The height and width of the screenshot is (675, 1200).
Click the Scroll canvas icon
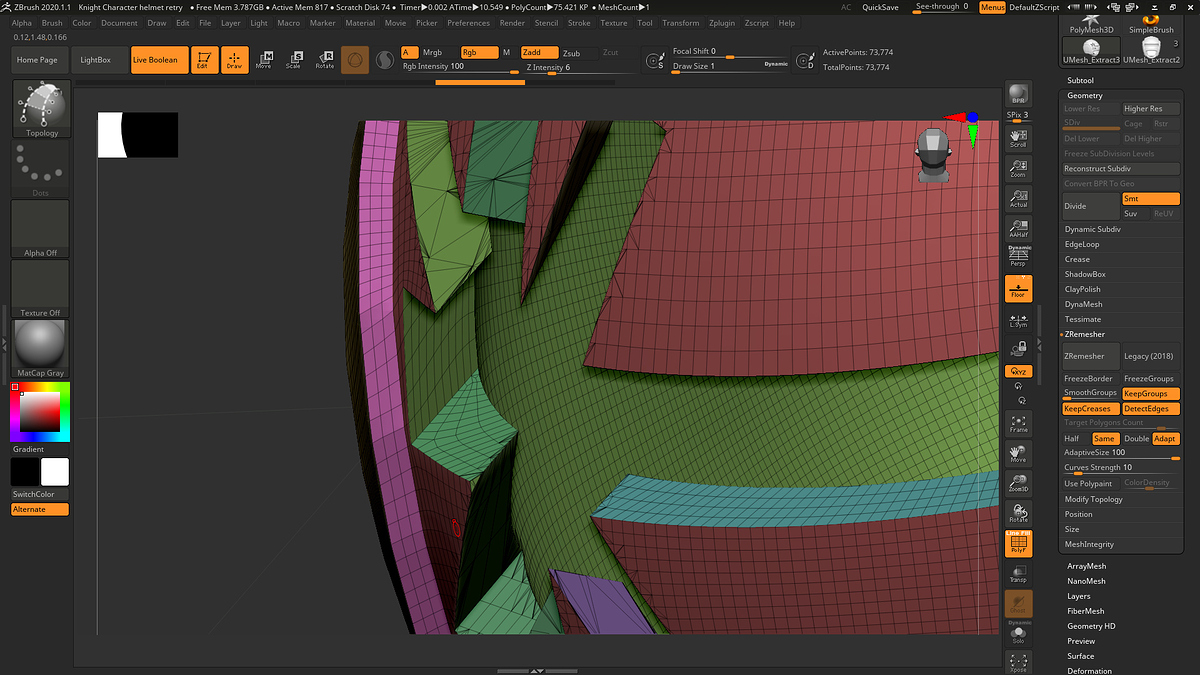[1018, 137]
